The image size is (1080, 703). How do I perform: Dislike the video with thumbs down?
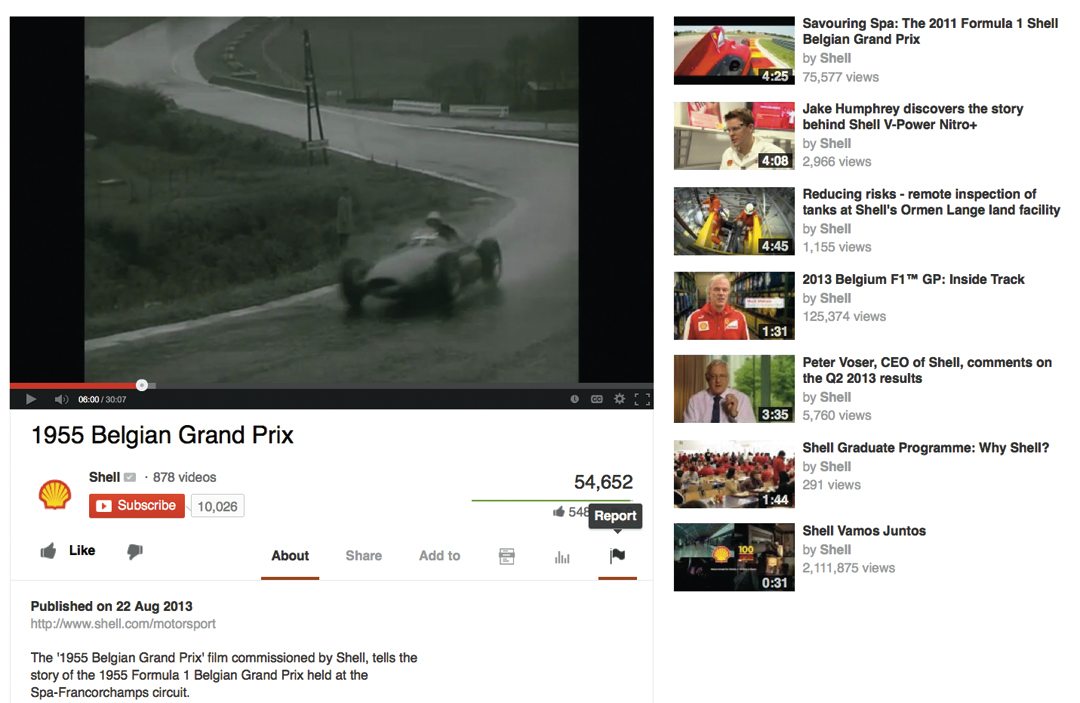point(135,551)
